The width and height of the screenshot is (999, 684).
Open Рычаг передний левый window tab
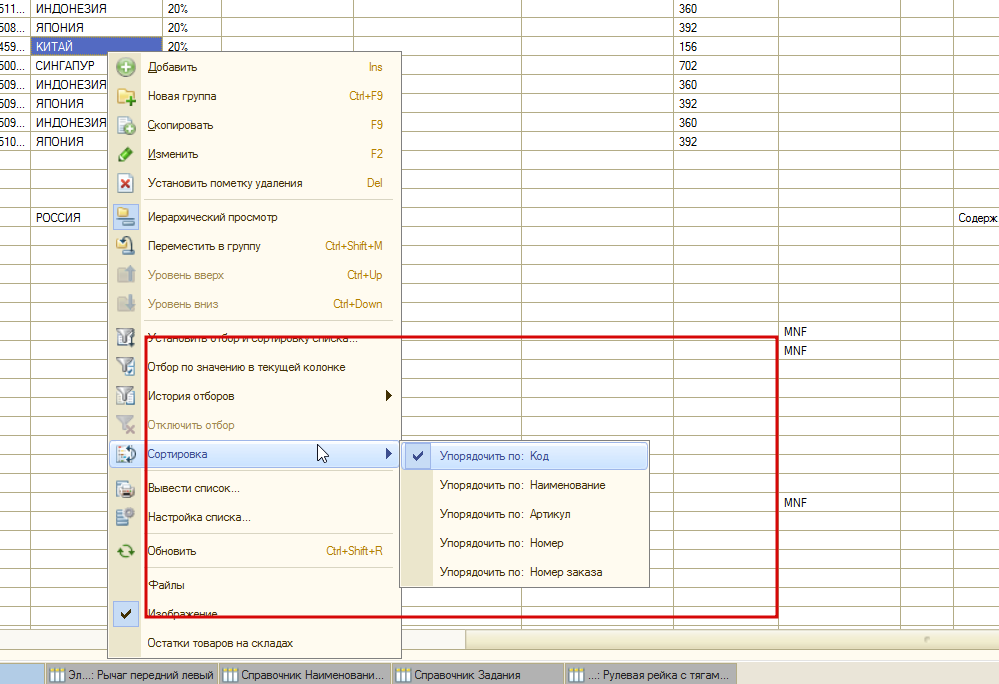[x=132, y=675]
